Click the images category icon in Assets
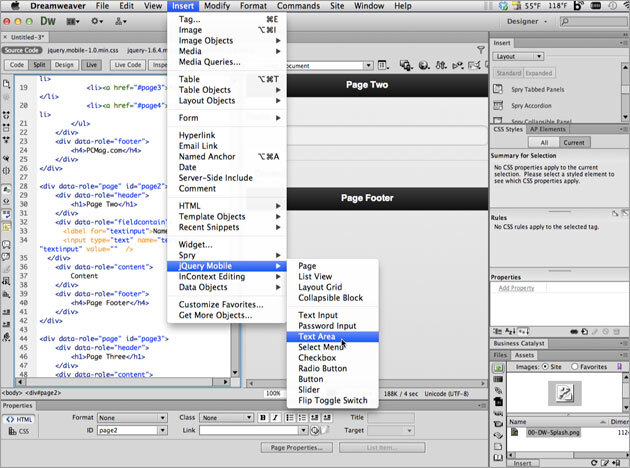This screenshot has width=630, height=468. pos(498,368)
